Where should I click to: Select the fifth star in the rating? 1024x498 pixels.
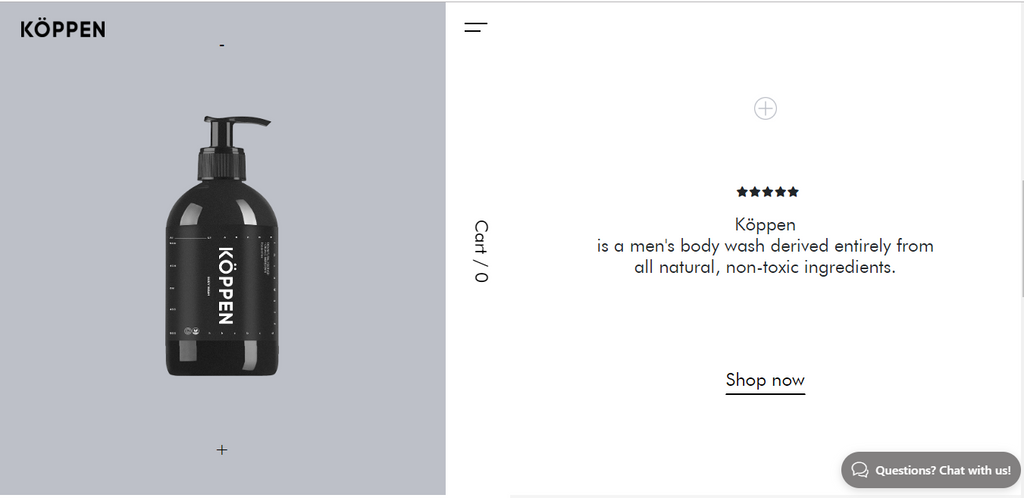(793, 192)
